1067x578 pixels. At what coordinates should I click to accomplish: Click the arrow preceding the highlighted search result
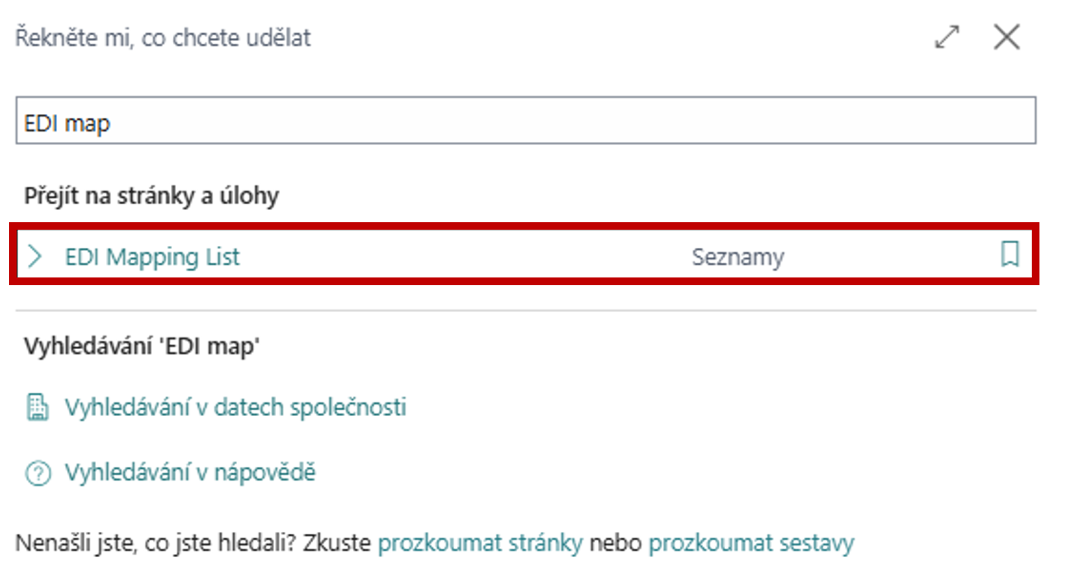click(x=36, y=256)
